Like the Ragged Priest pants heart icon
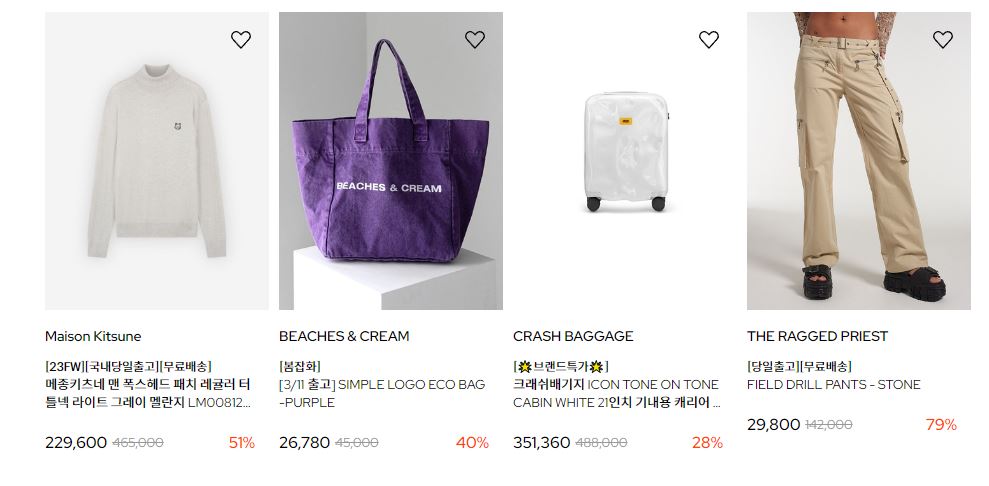Image resolution: width=989 pixels, height=486 pixels. pos(942,40)
